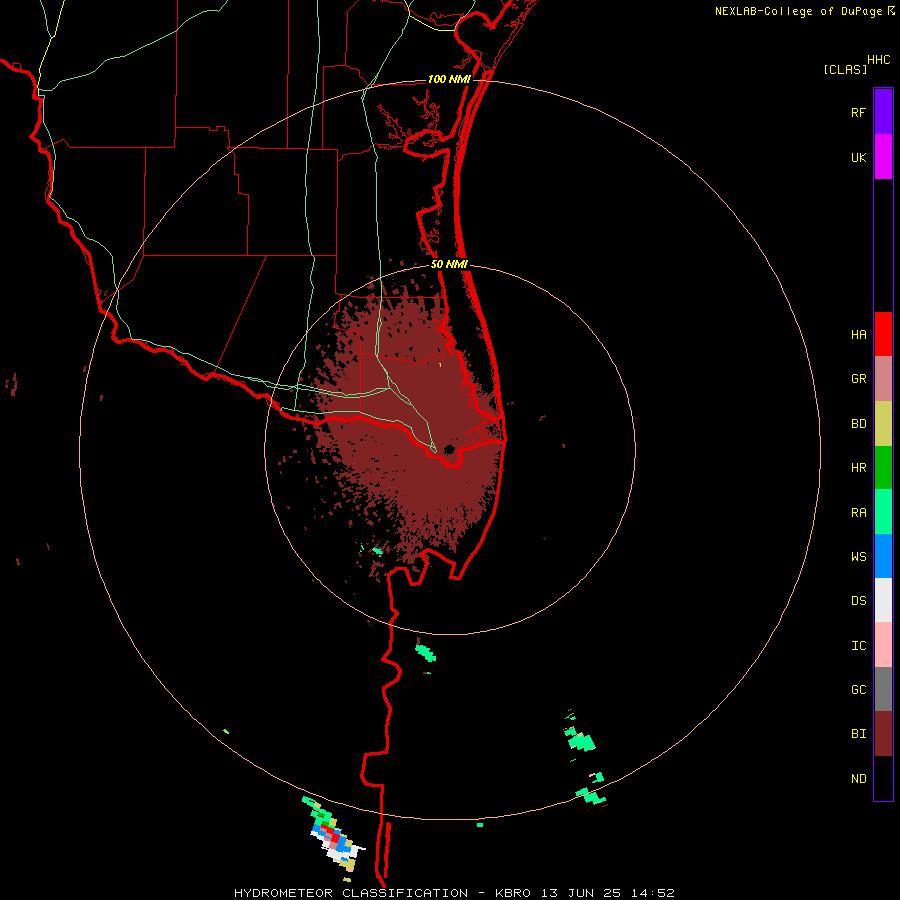Image resolution: width=900 pixels, height=900 pixels.
Task: Click the GR legend label
Action: (x=858, y=379)
